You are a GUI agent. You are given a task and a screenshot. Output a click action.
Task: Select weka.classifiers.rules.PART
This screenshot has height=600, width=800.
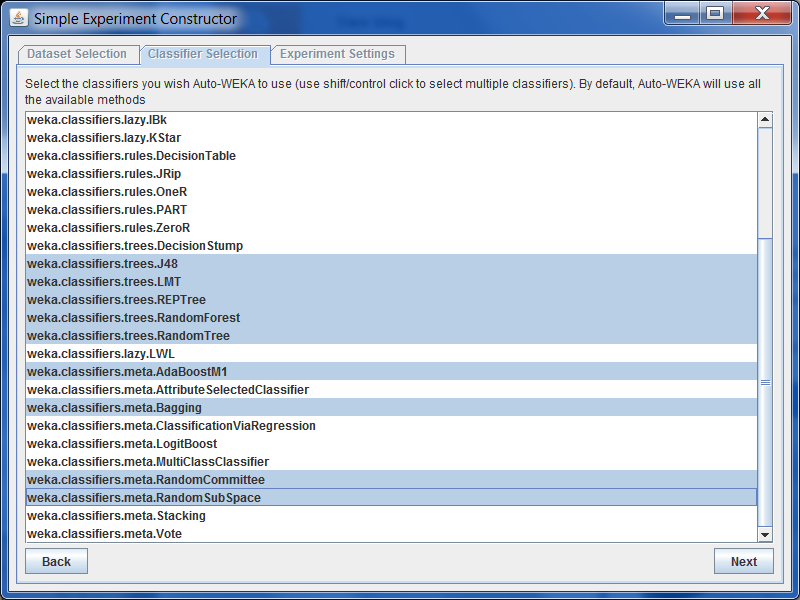tap(391, 210)
